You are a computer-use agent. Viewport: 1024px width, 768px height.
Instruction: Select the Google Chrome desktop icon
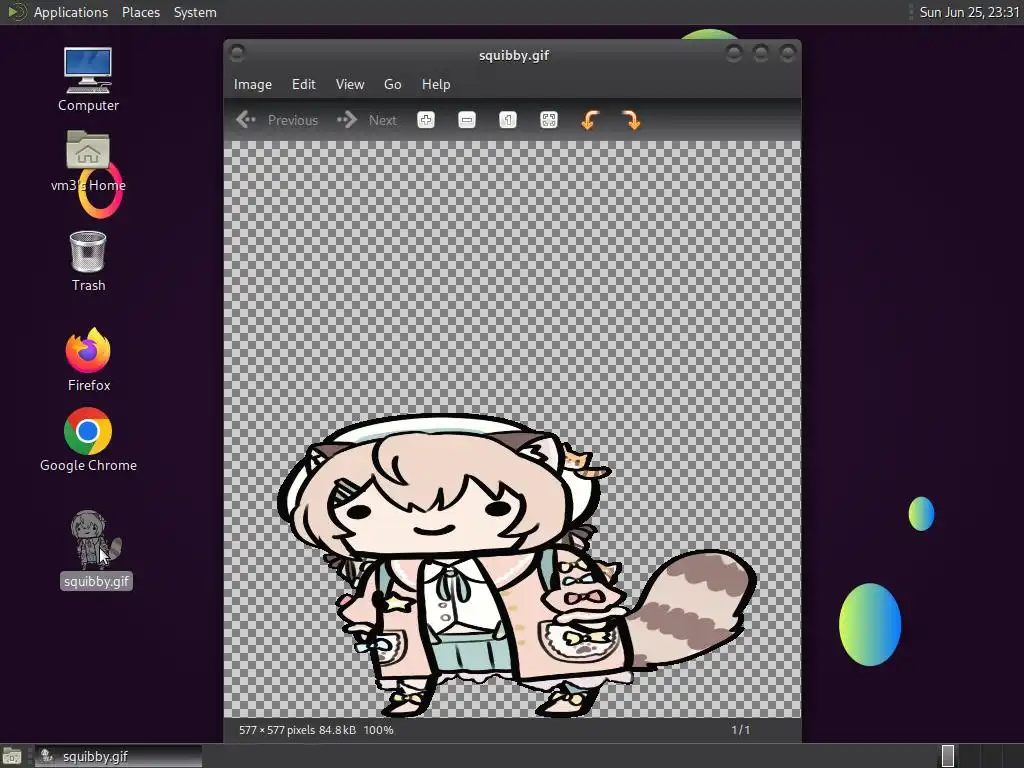[88, 440]
